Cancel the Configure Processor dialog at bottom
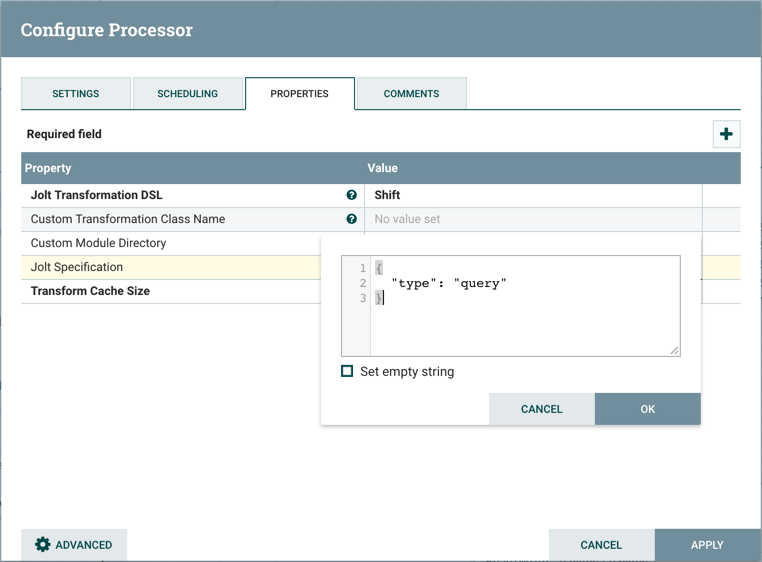This screenshot has height=562, width=762. (x=601, y=545)
